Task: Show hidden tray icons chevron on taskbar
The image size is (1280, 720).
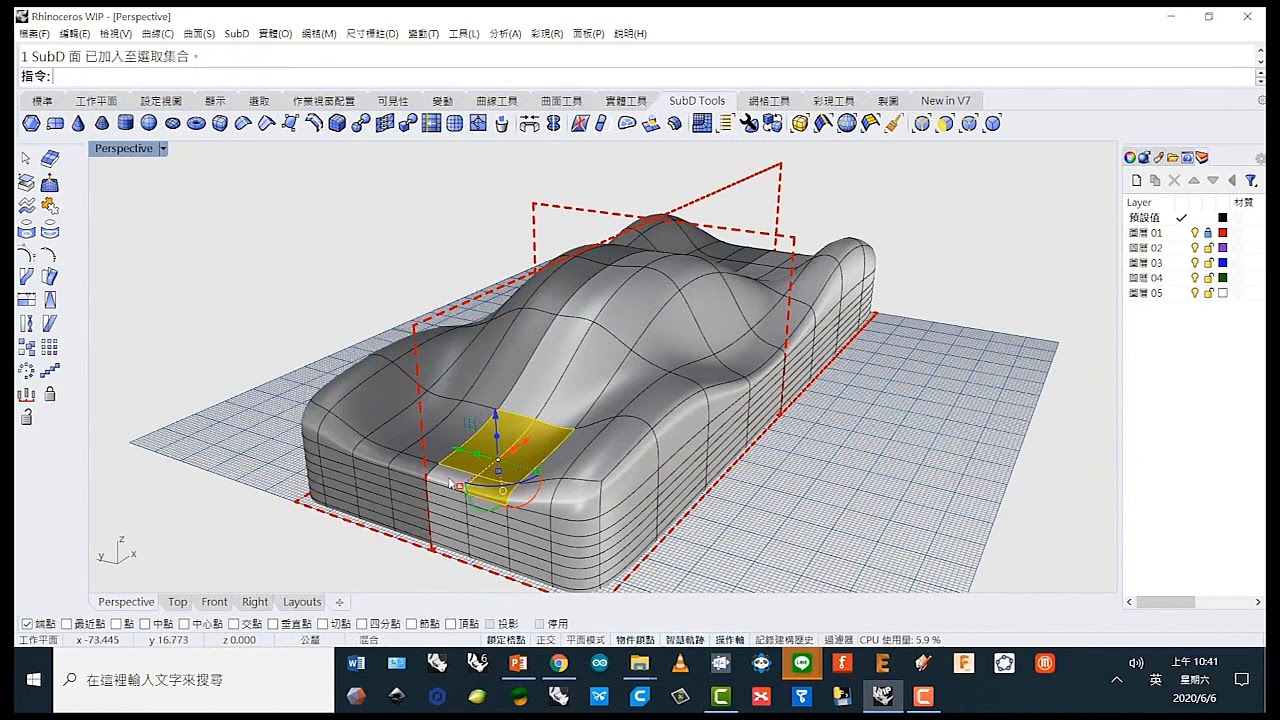Action: point(1116,679)
